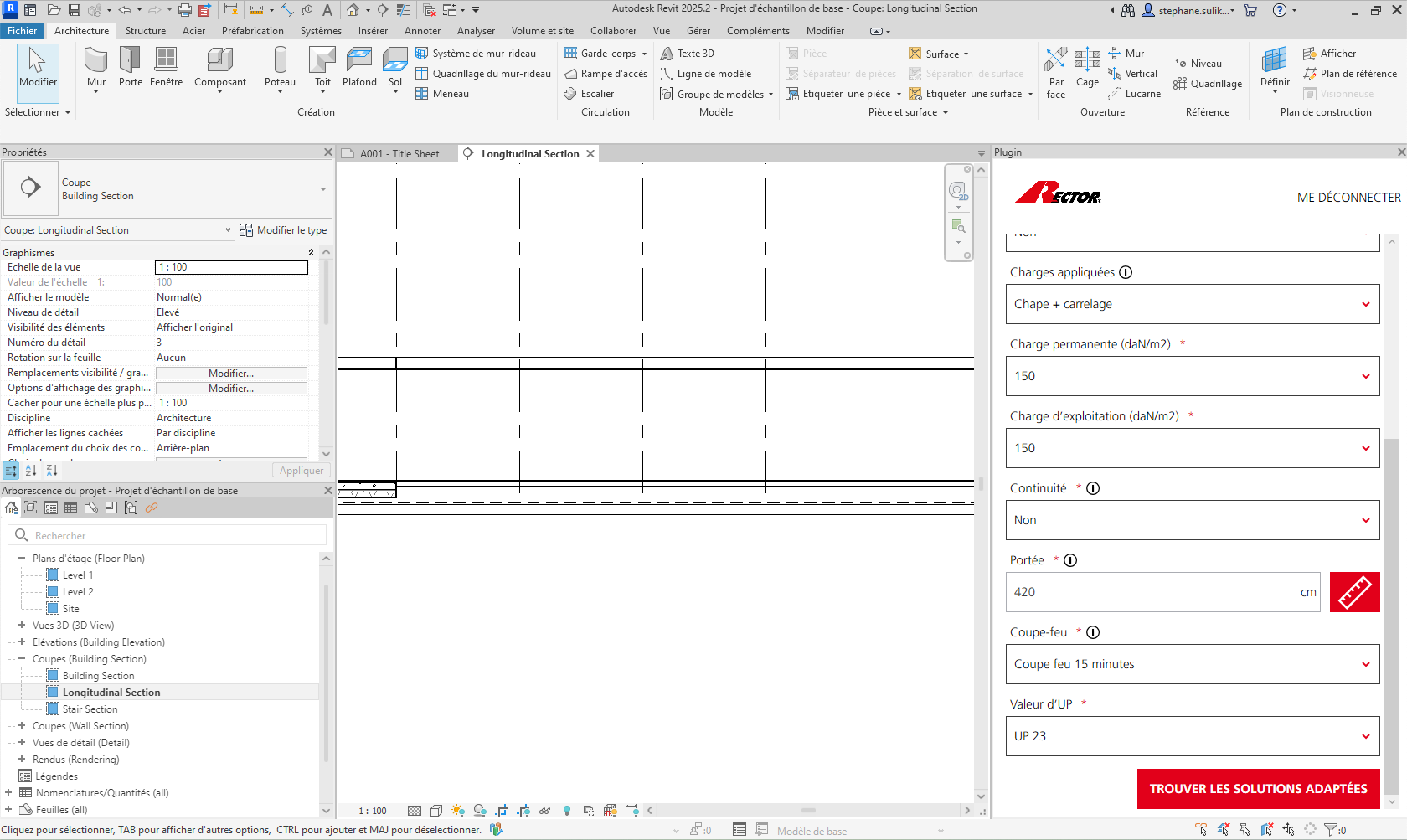
Task: Select the Fenêtre (Window) tool
Action: (x=166, y=67)
